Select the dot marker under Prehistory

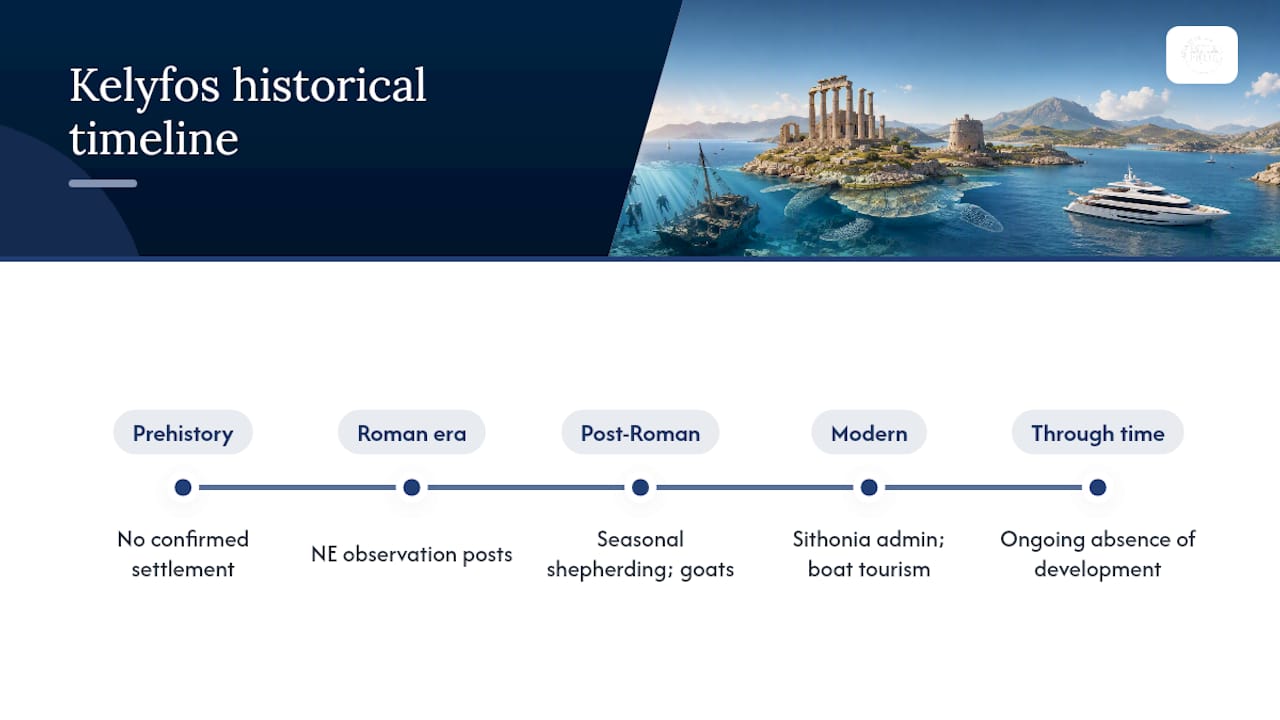(183, 488)
